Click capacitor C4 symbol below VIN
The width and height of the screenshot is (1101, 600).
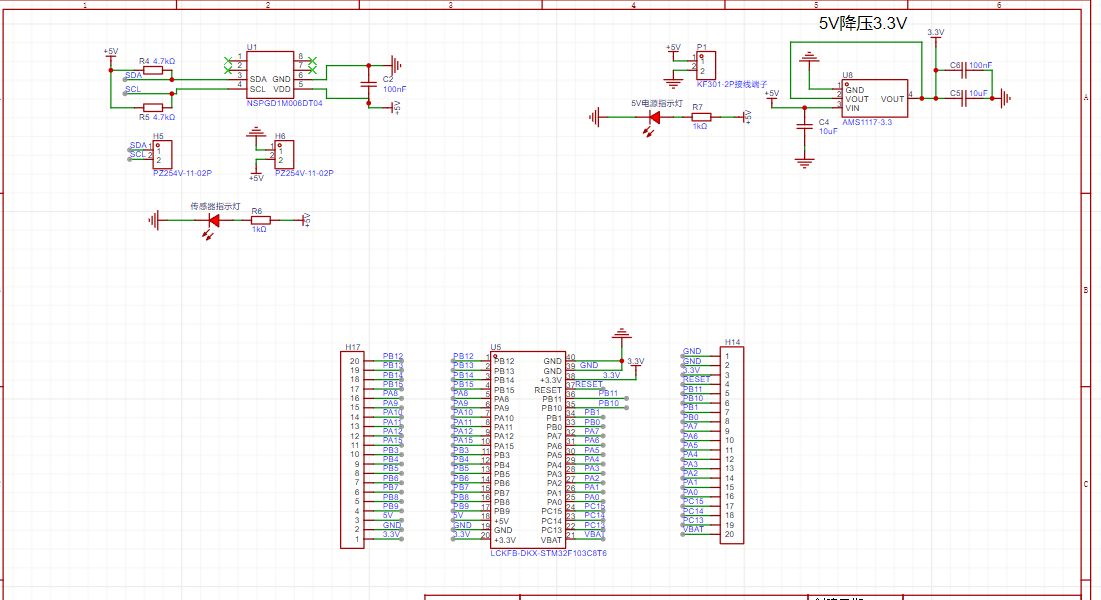pos(802,126)
